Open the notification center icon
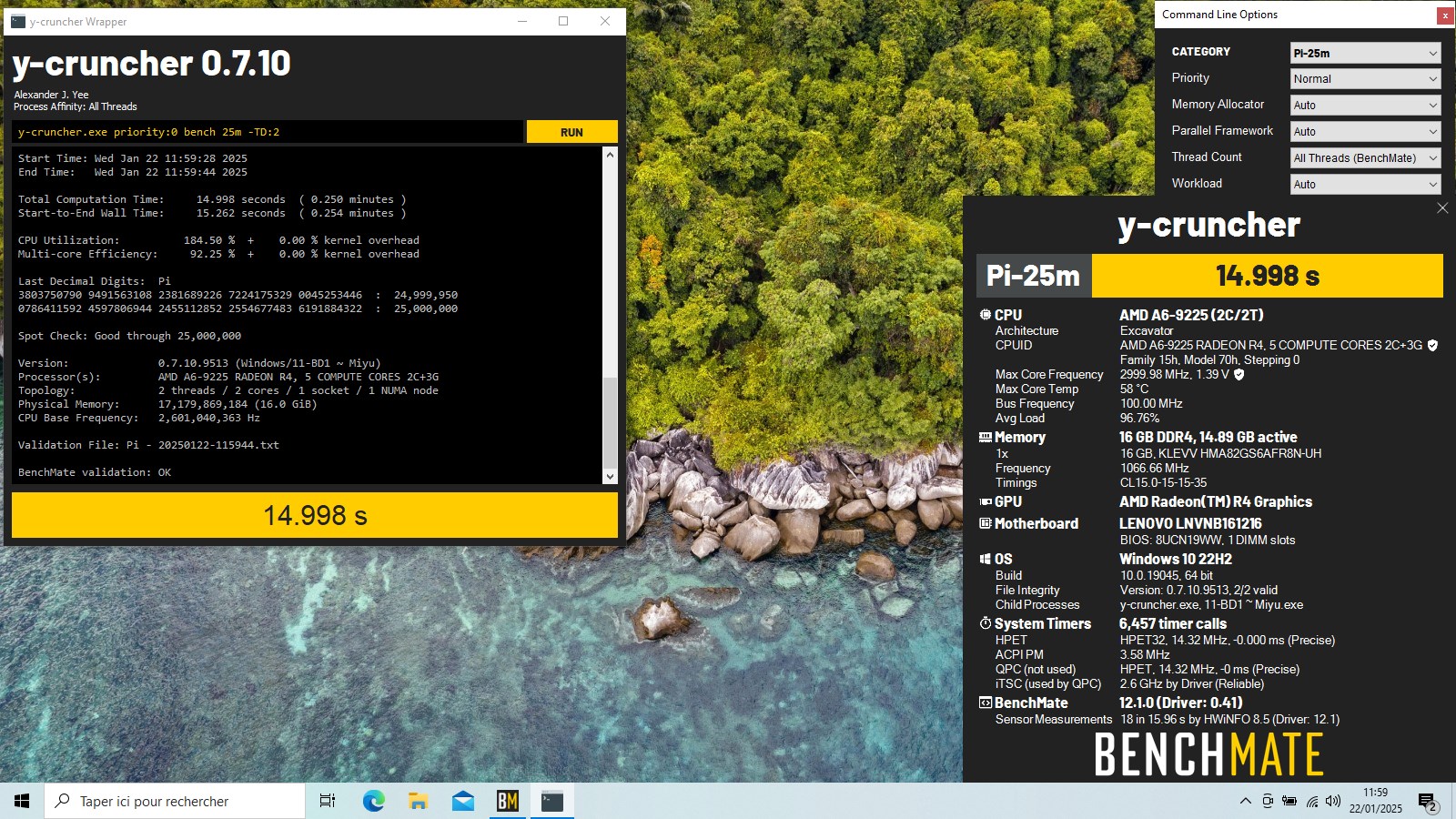Image resolution: width=1456 pixels, height=819 pixels. click(1427, 802)
